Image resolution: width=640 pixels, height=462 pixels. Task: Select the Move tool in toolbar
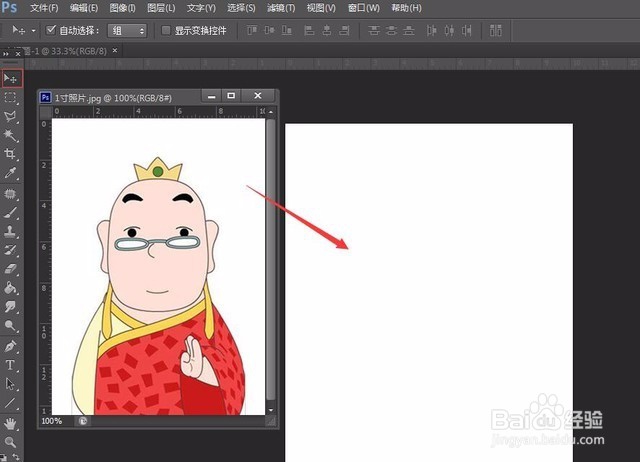click(11, 78)
